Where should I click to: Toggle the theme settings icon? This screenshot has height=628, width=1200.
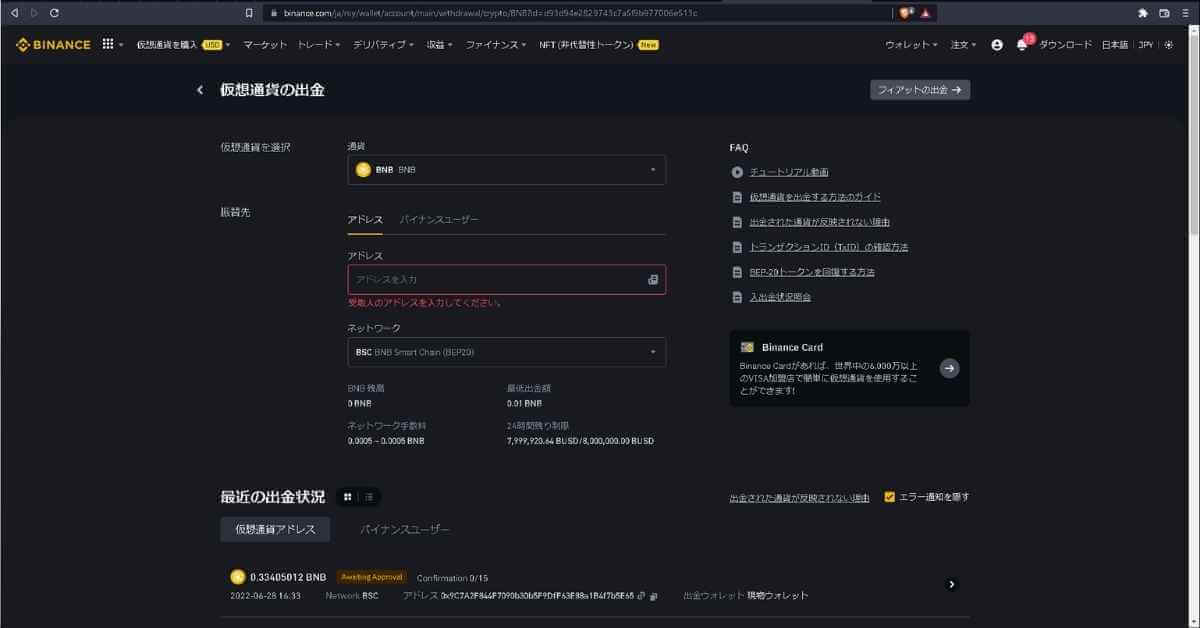(x=1168, y=45)
